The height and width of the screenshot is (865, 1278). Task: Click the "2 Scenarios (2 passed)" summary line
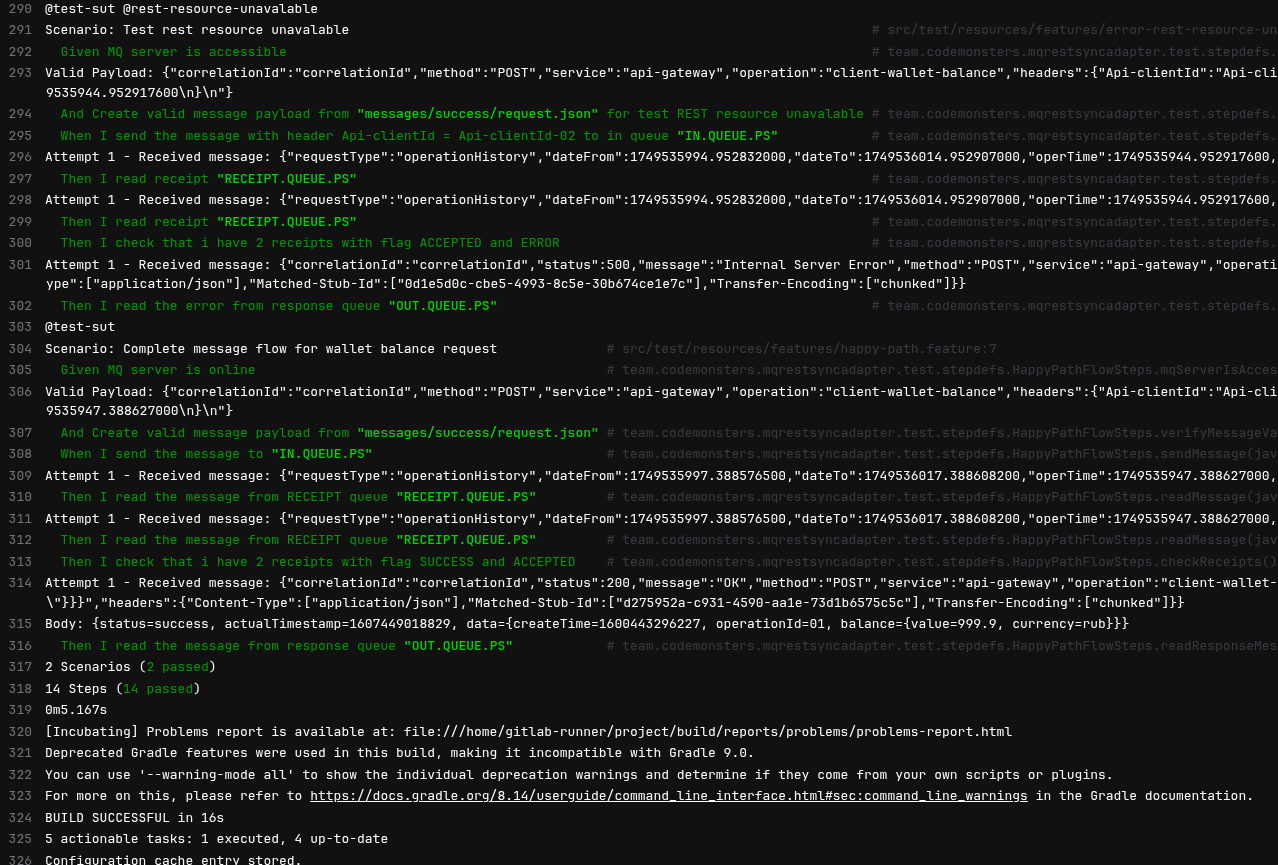pyautogui.click(x=130, y=667)
